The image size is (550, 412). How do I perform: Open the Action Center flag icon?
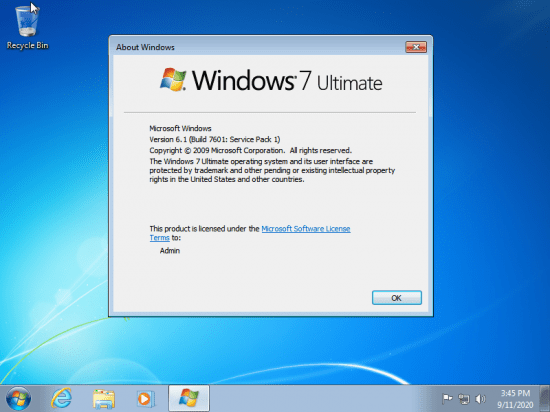coord(447,399)
